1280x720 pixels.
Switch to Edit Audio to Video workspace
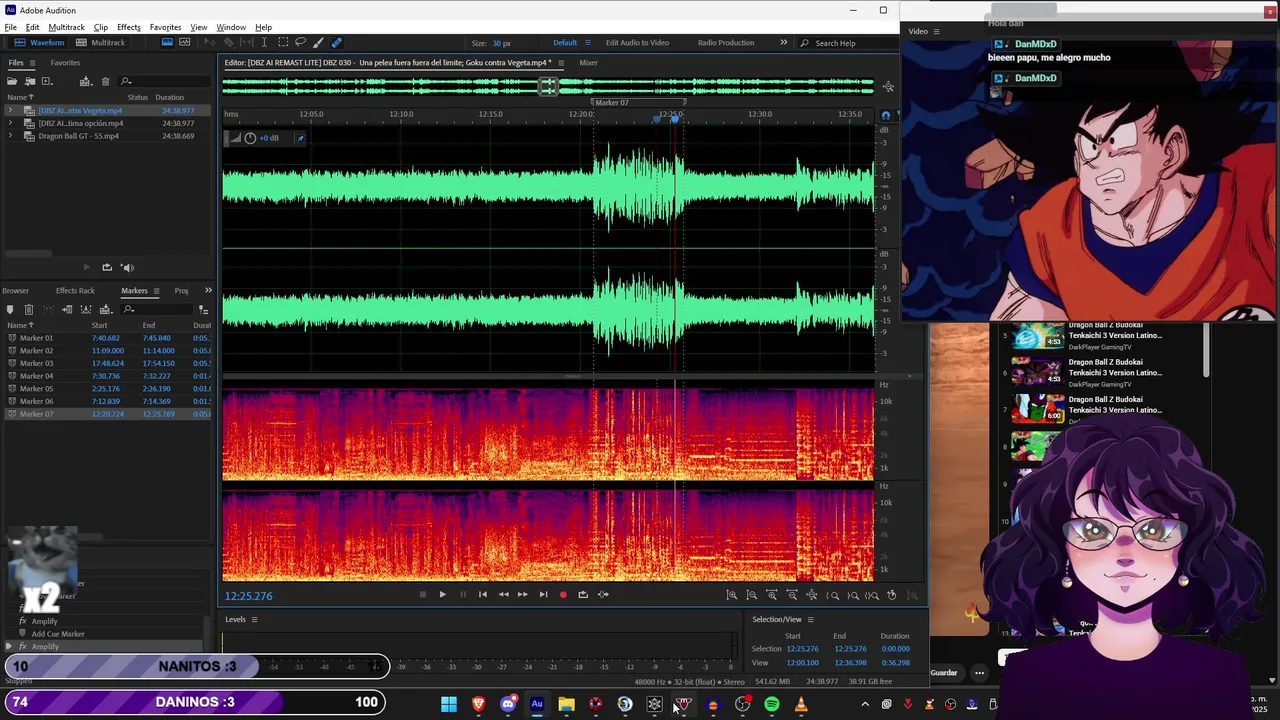click(637, 43)
